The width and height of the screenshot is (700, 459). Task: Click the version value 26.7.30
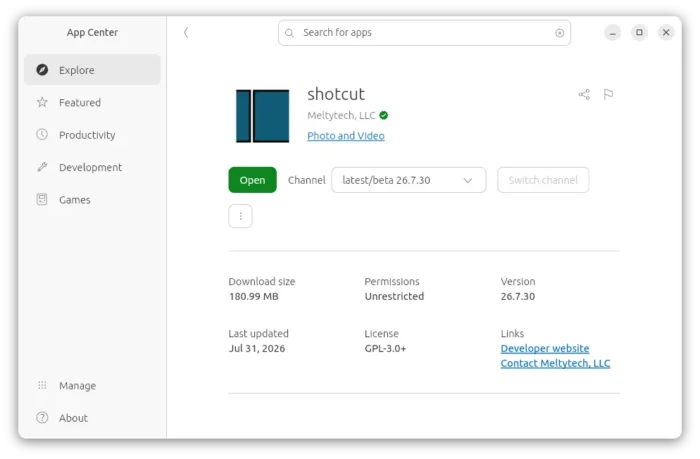(517, 296)
